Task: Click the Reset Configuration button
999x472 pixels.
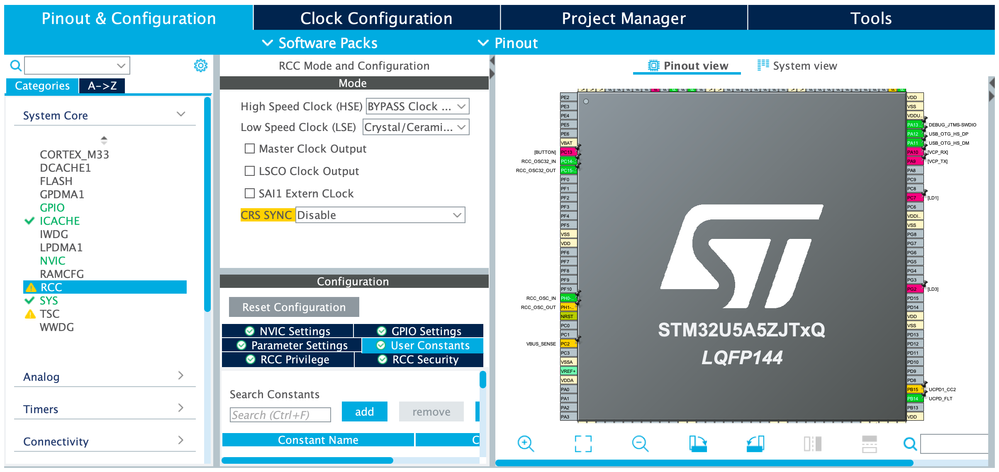Action: point(294,307)
